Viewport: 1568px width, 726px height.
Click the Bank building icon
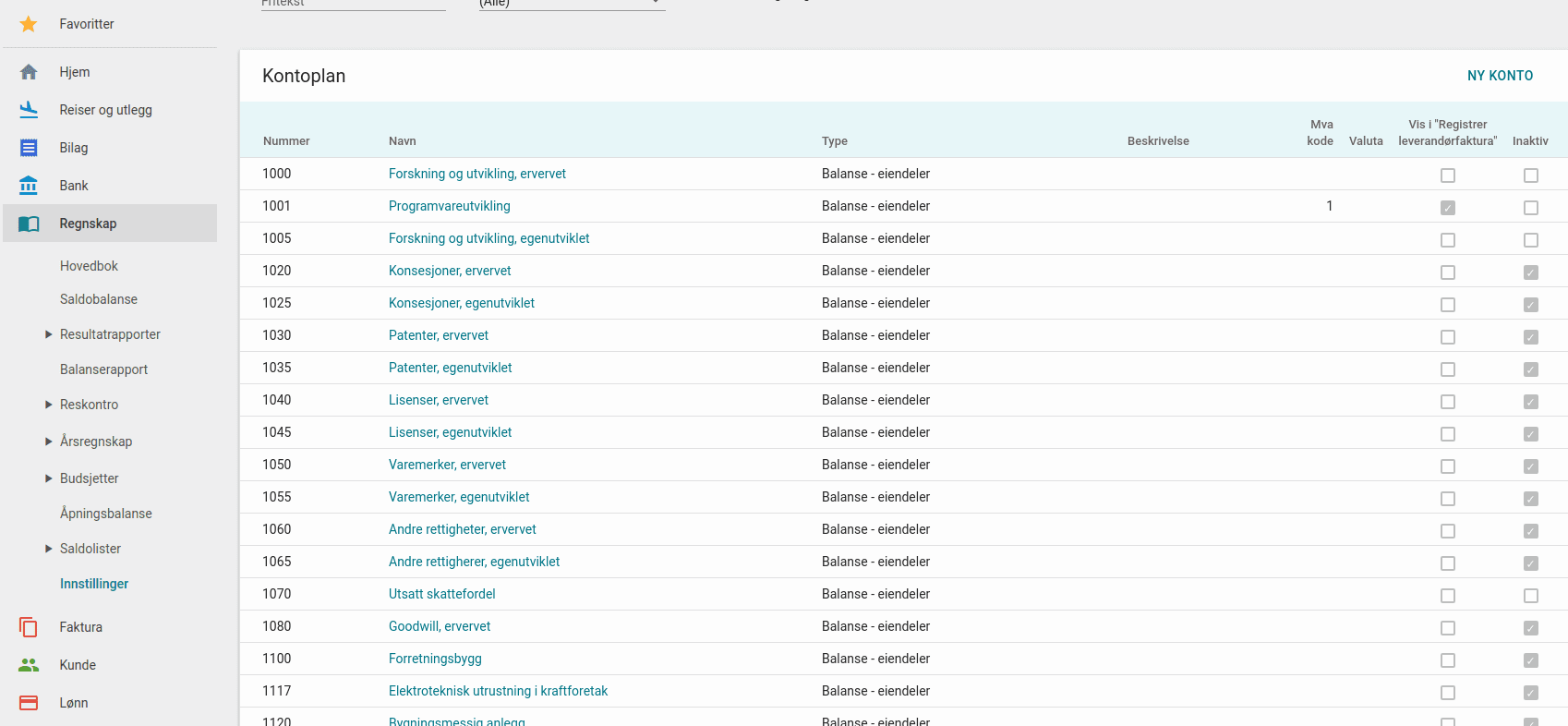(x=29, y=186)
